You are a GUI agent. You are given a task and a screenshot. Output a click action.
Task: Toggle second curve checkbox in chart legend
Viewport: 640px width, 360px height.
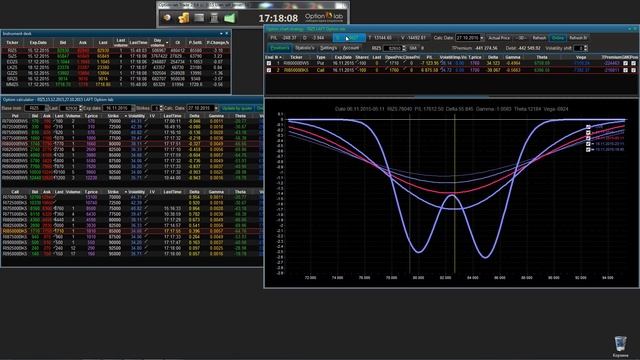pos(588,133)
